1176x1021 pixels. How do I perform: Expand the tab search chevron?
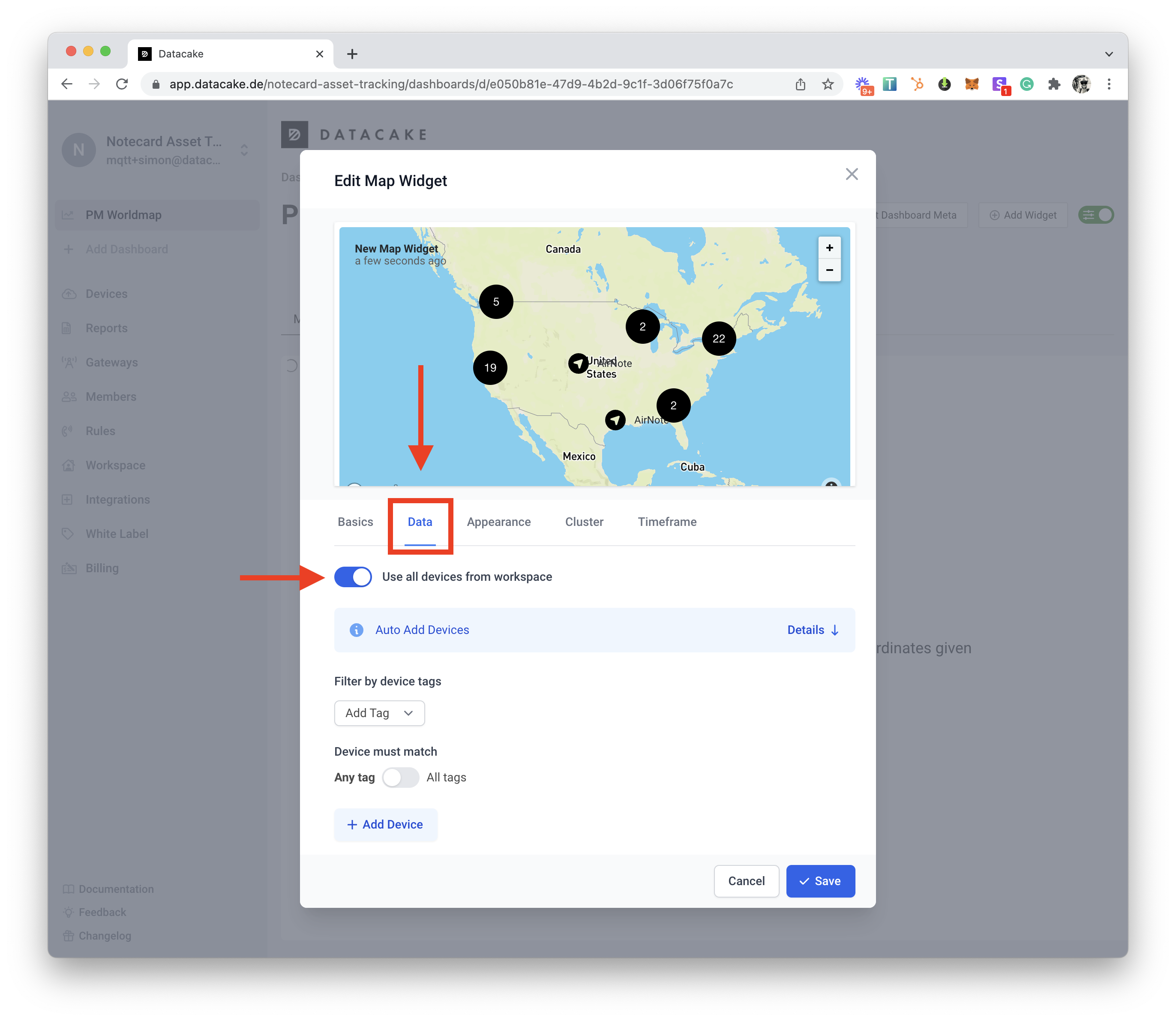(x=1108, y=54)
